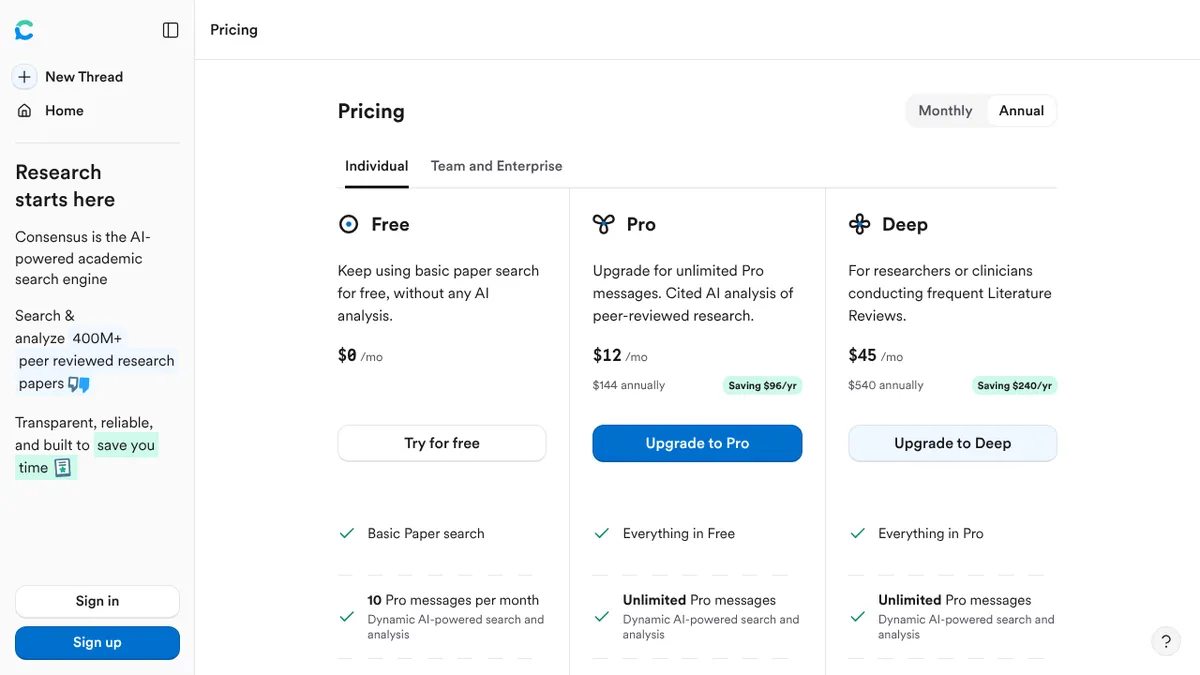Click the Free plan title
The image size is (1200, 675).
[x=390, y=225]
